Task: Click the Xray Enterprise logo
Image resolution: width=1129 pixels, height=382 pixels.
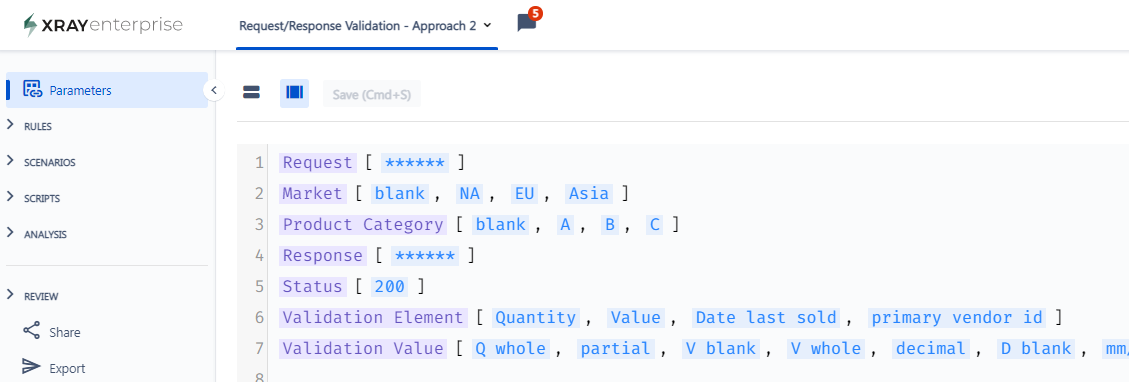Action: 103,25
